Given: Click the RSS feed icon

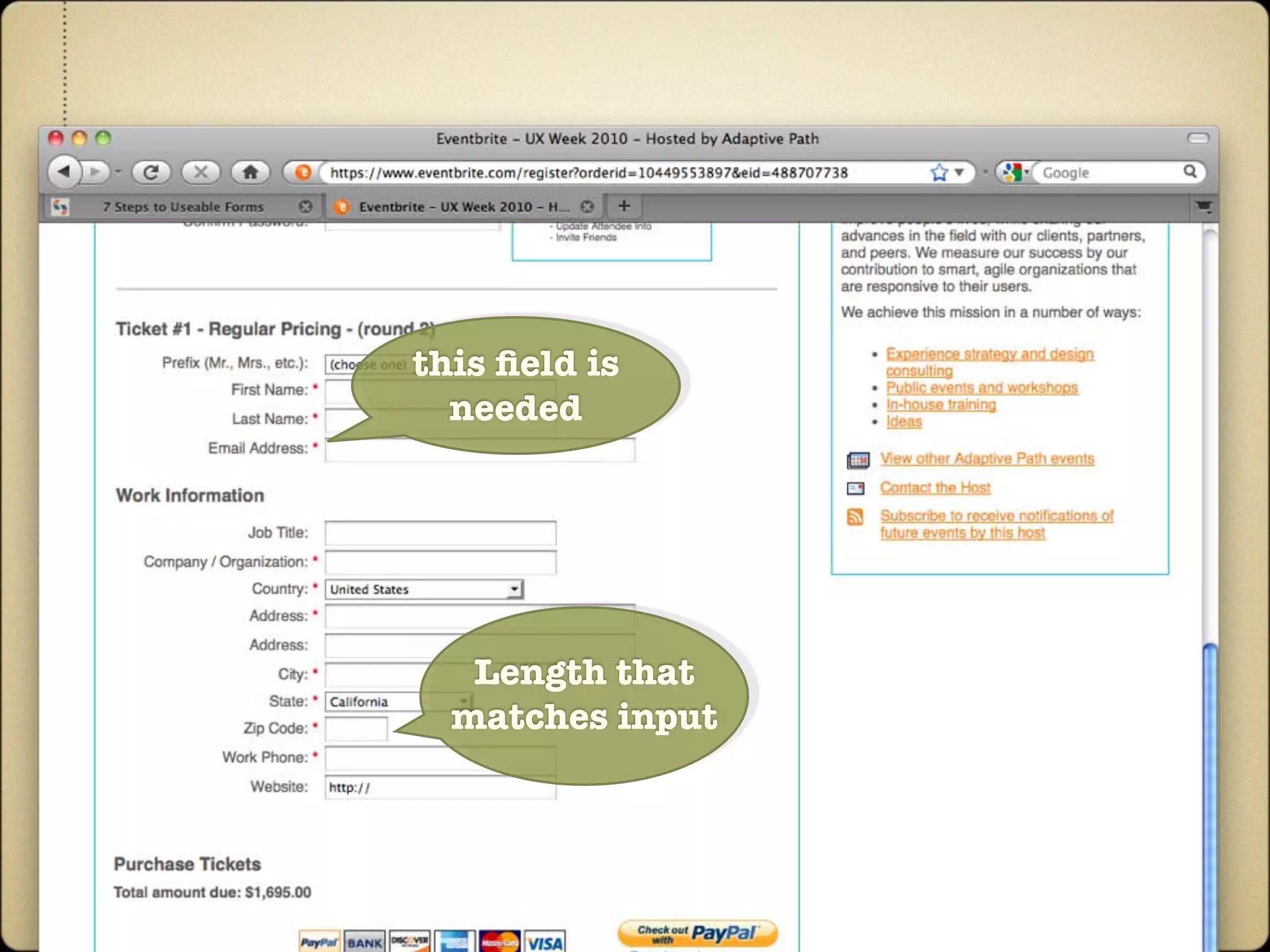Looking at the screenshot, I should click(x=855, y=516).
